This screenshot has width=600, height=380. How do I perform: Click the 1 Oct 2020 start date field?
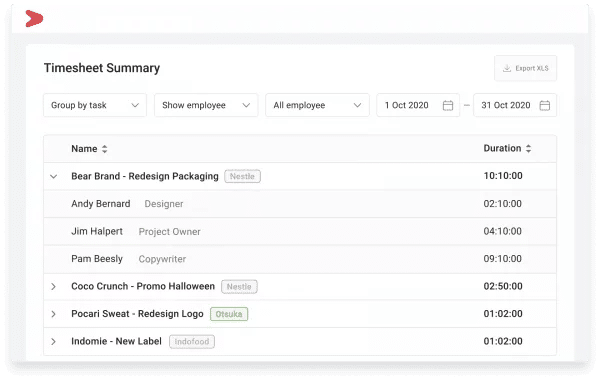(418, 105)
